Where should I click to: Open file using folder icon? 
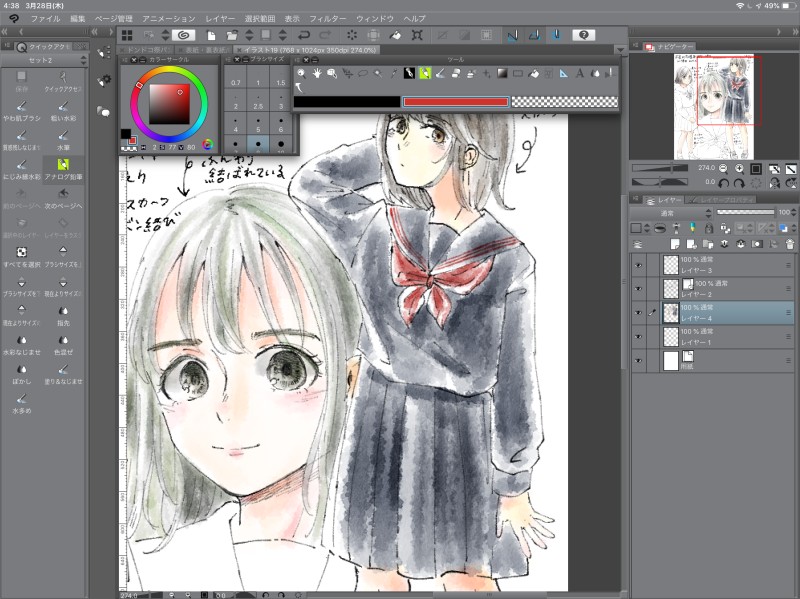pos(232,35)
